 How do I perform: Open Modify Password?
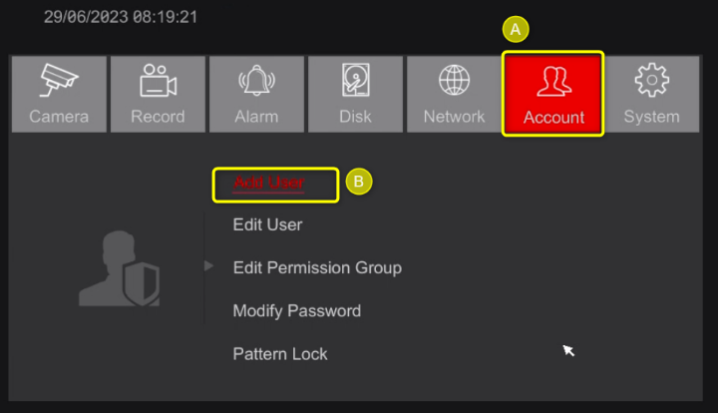[x=296, y=311]
